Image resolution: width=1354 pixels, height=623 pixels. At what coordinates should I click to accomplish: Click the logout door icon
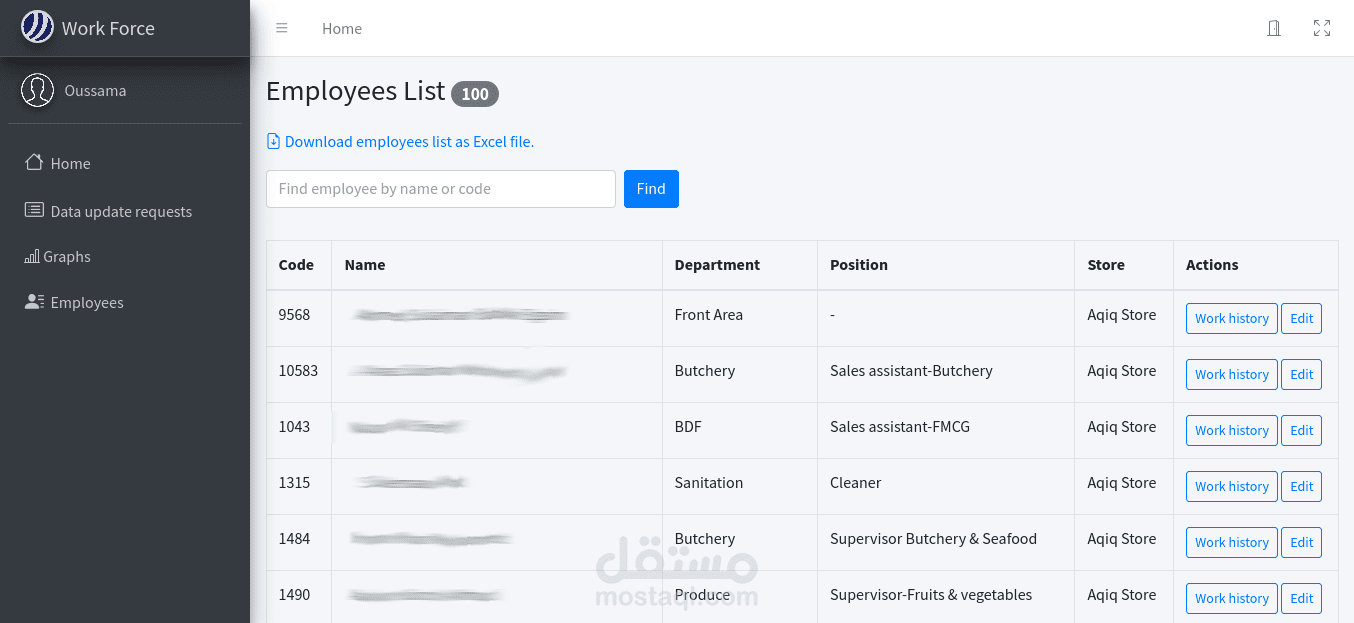coord(1274,28)
